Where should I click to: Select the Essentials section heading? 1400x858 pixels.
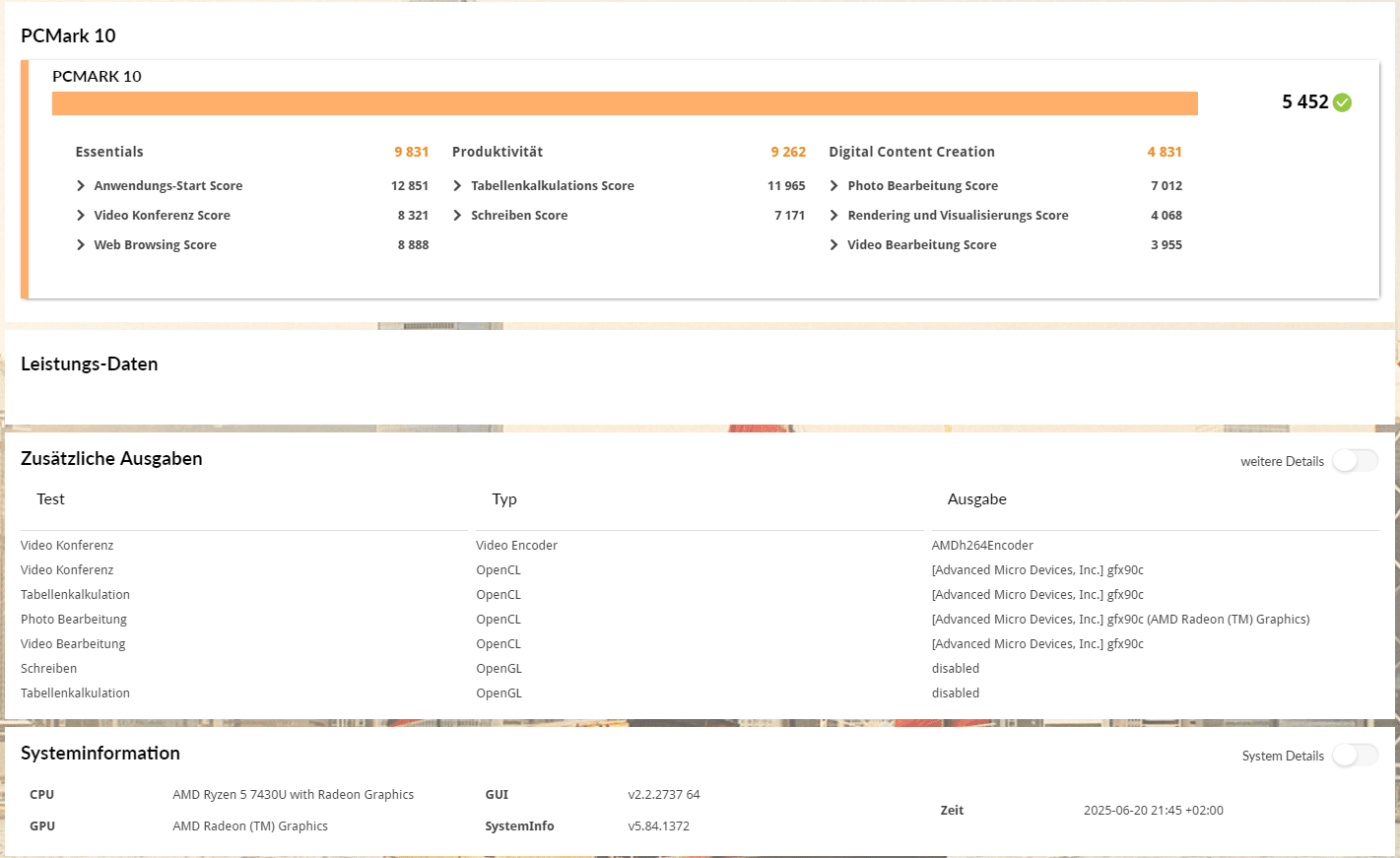coord(109,152)
